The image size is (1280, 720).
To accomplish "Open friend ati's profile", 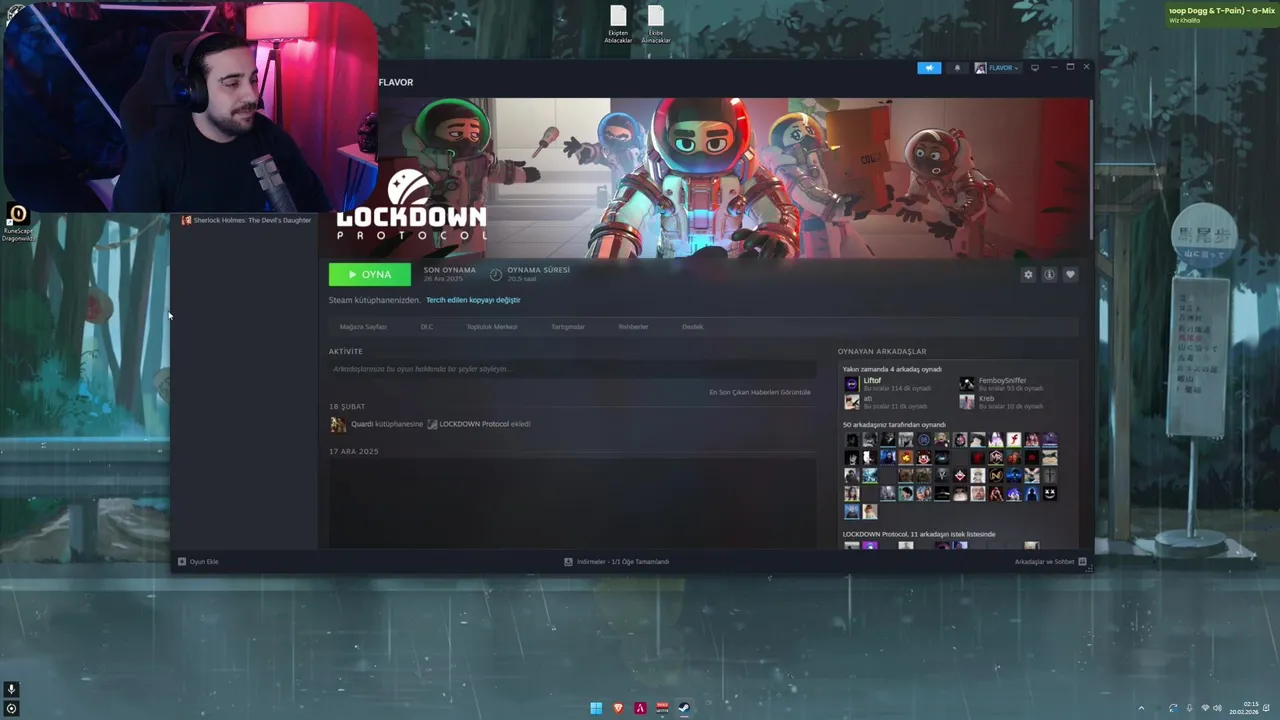I will [x=868, y=399].
